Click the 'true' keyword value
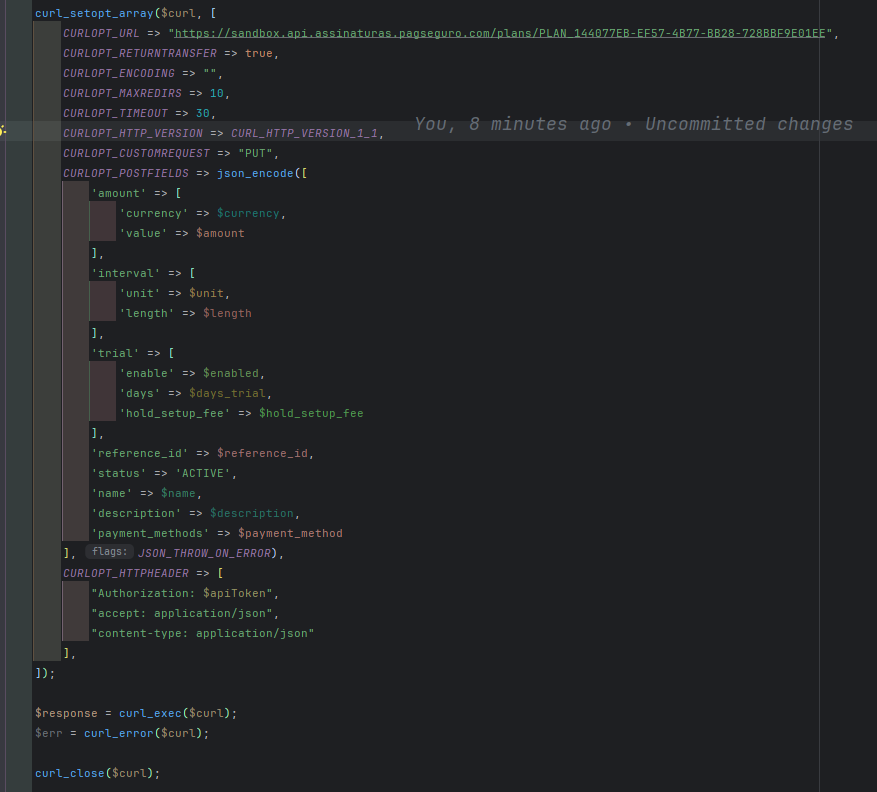Viewport: 877px width, 792px height. tap(258, 53)
